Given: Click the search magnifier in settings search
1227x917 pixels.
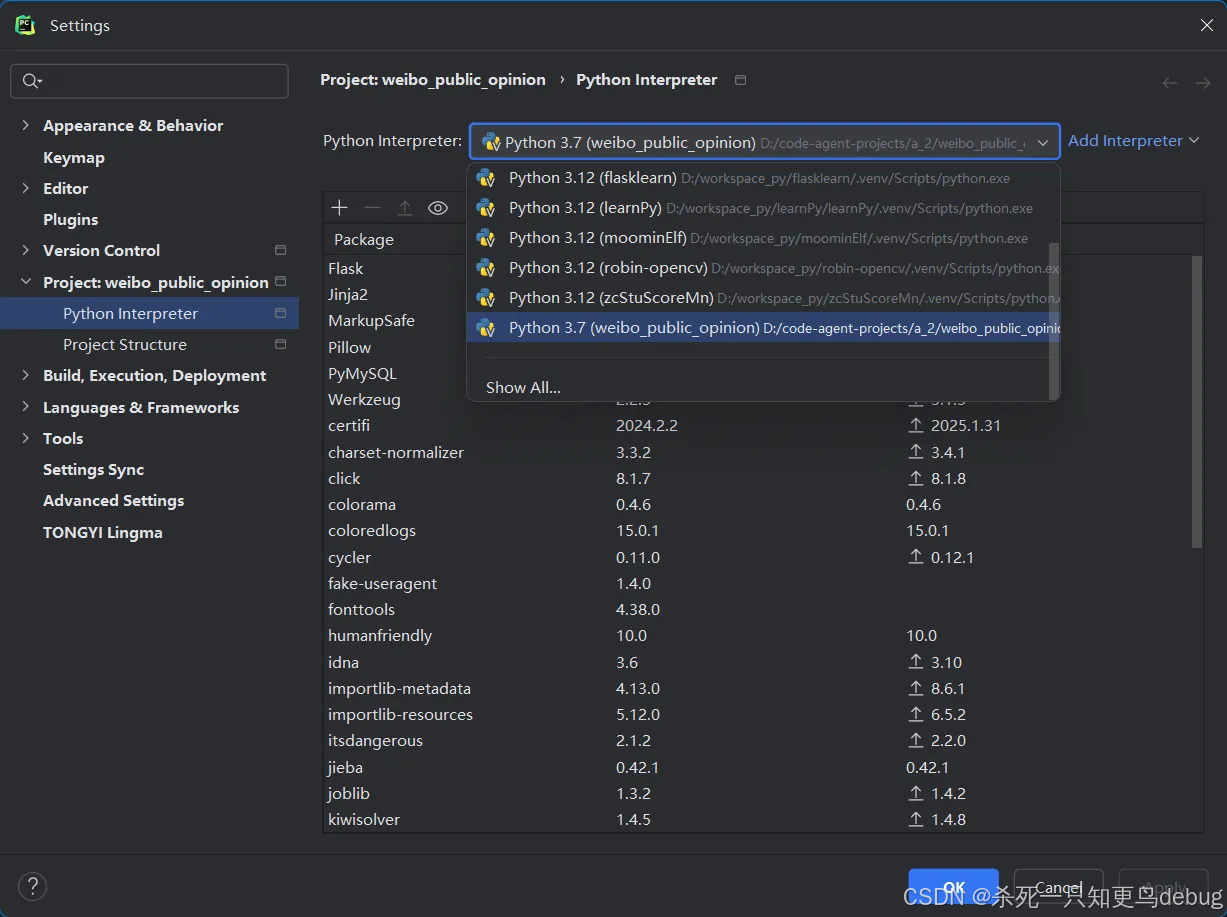Looking at the screenshot, I should (x=31, y=81).
